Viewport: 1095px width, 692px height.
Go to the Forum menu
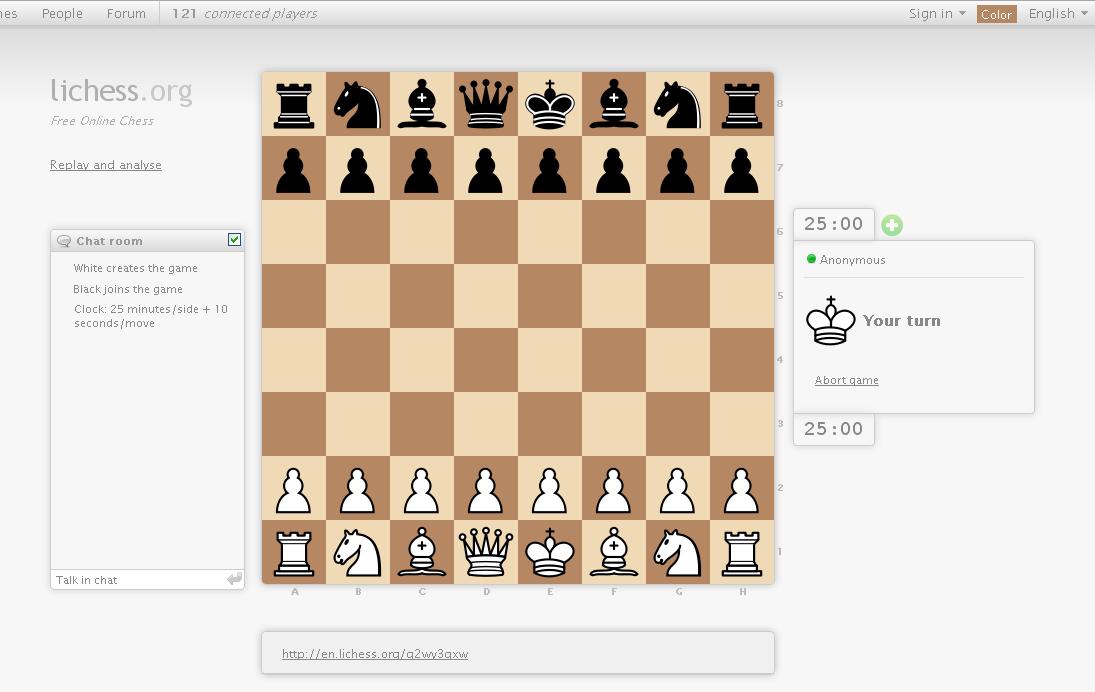point(126,13)
